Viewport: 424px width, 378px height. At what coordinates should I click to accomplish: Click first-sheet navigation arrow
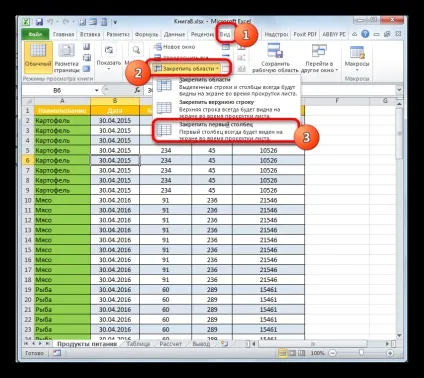pyautogui.click(x=26, y=343)
